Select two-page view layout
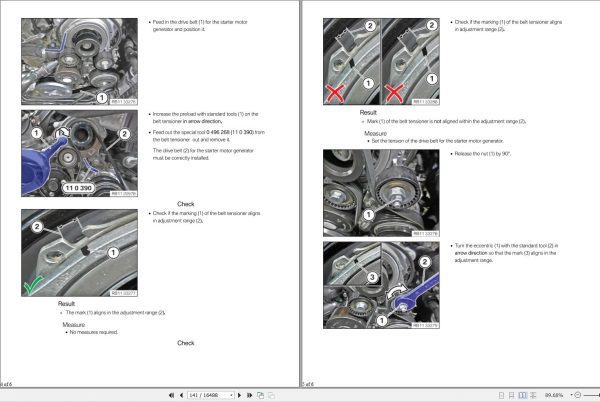Viewport: 600px width, 402px height. [x=522, y=395]
